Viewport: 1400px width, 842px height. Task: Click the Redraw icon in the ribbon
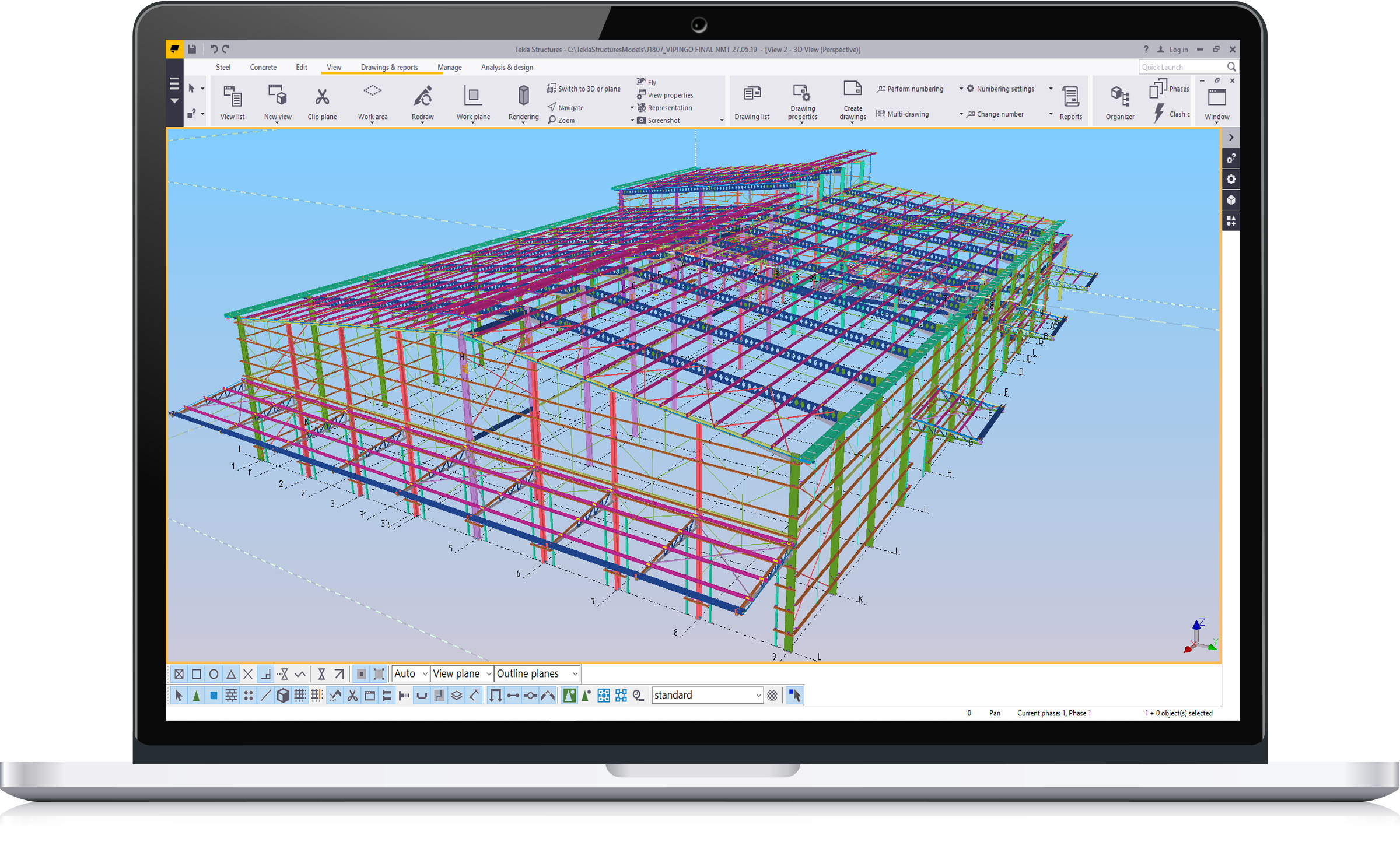(x=422, y=97)
